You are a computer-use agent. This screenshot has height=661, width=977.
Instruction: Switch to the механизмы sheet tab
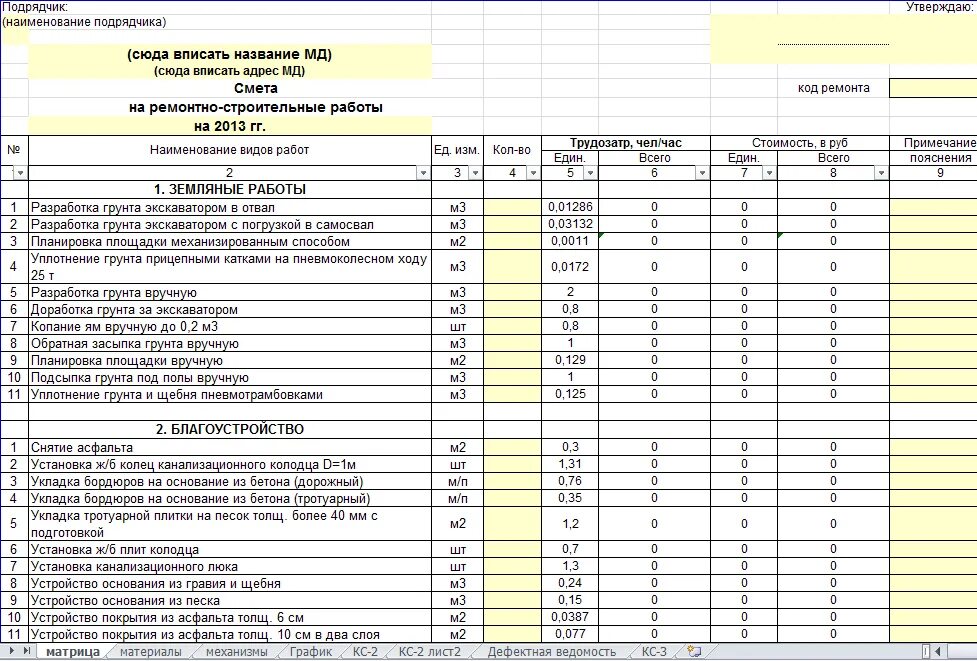pyautogui.click(x=236, y=652)
